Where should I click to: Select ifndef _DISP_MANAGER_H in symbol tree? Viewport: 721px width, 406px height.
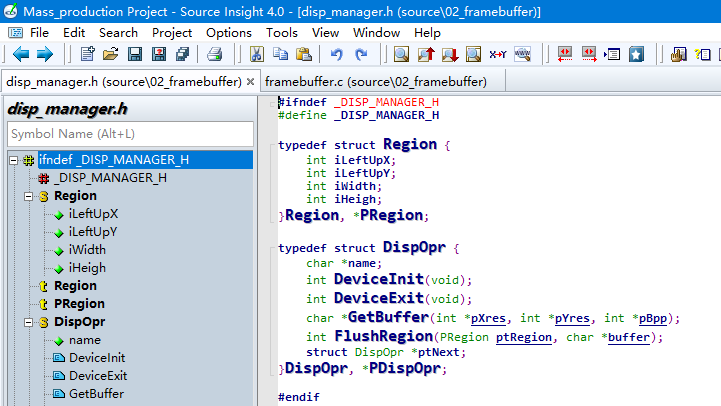point(114,160)
